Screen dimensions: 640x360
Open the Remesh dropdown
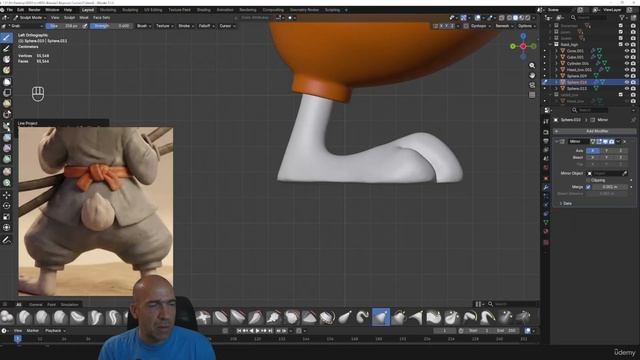pos(504,26)
